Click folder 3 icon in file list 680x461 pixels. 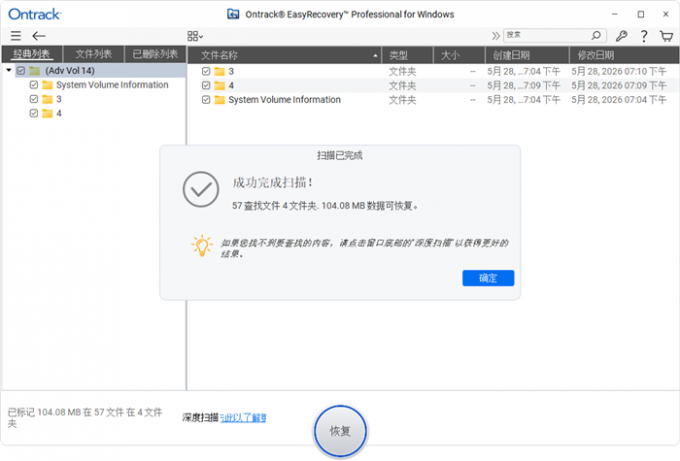pos(220,71)
